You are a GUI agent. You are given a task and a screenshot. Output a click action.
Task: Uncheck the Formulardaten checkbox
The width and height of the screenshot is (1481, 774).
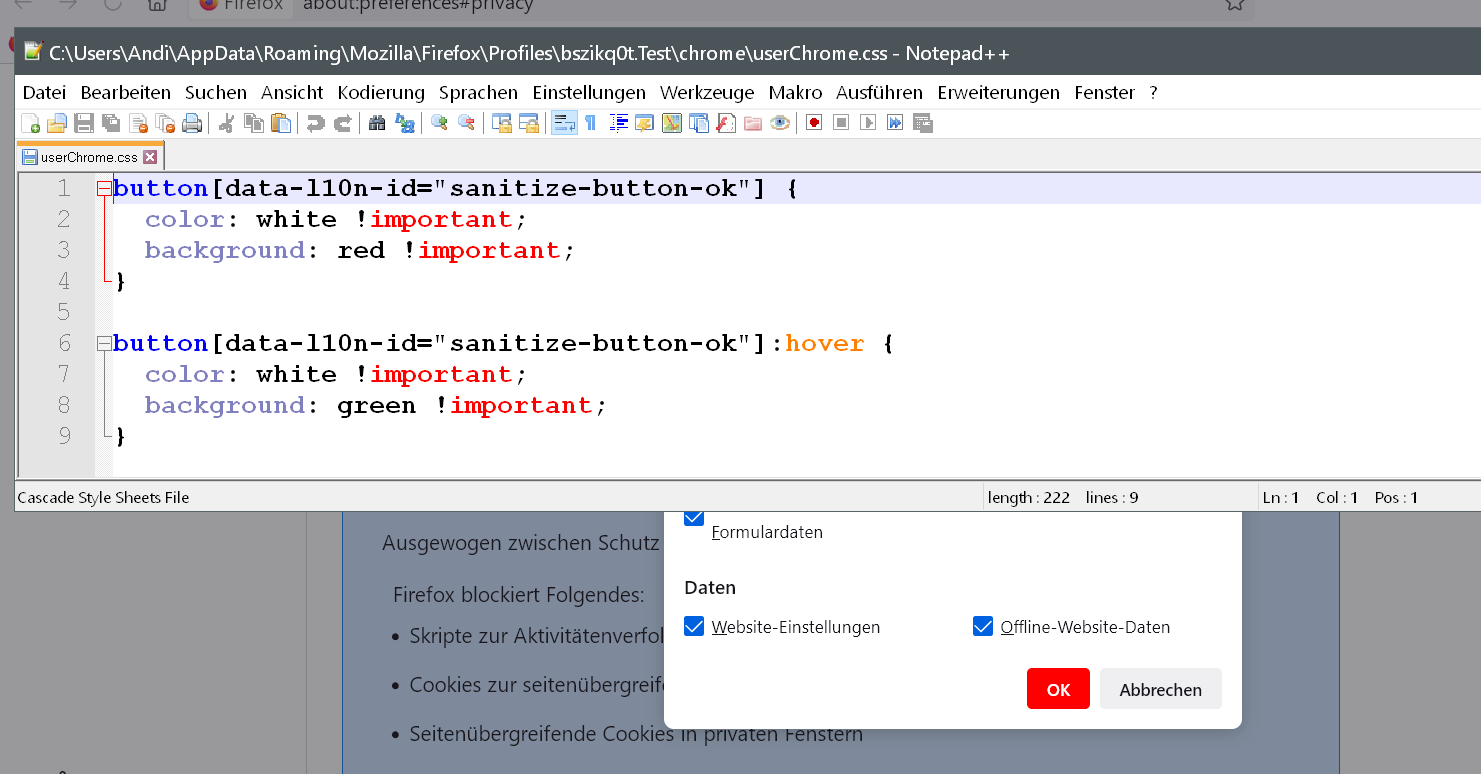tap(694, 518)
